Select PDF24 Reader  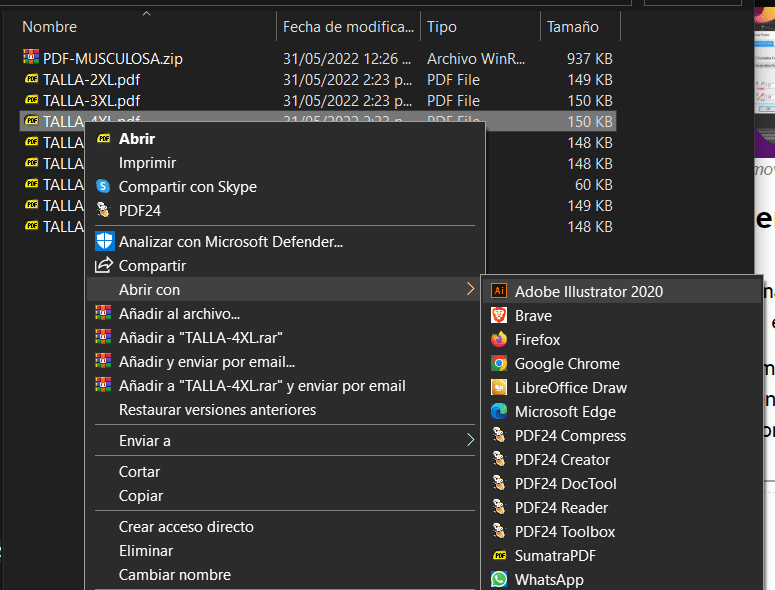click(x=621, y=508)
